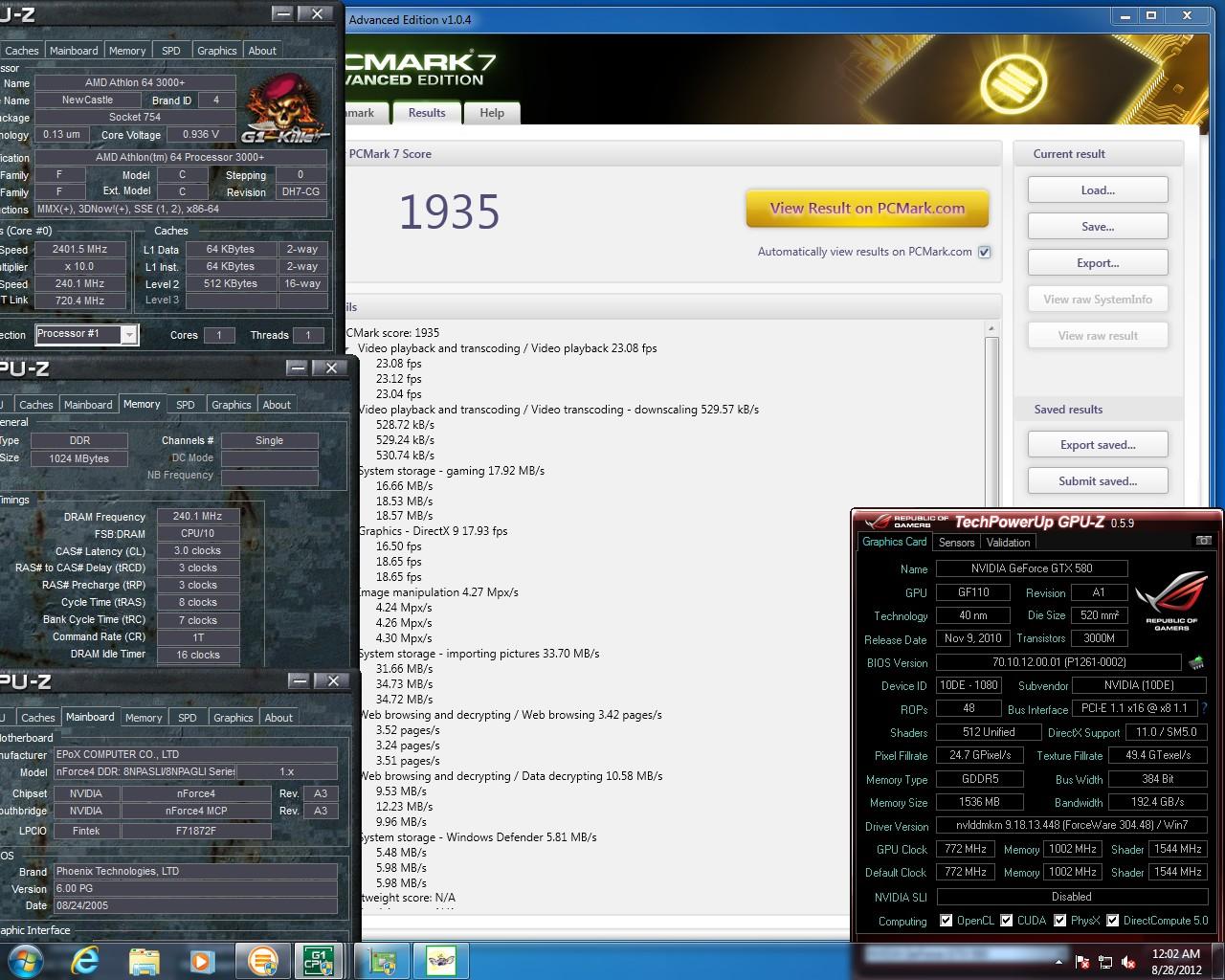The image size is (1225, 980).
Task: Switch to the G1 CPU-Z taskbar icon
Action: 319,960
